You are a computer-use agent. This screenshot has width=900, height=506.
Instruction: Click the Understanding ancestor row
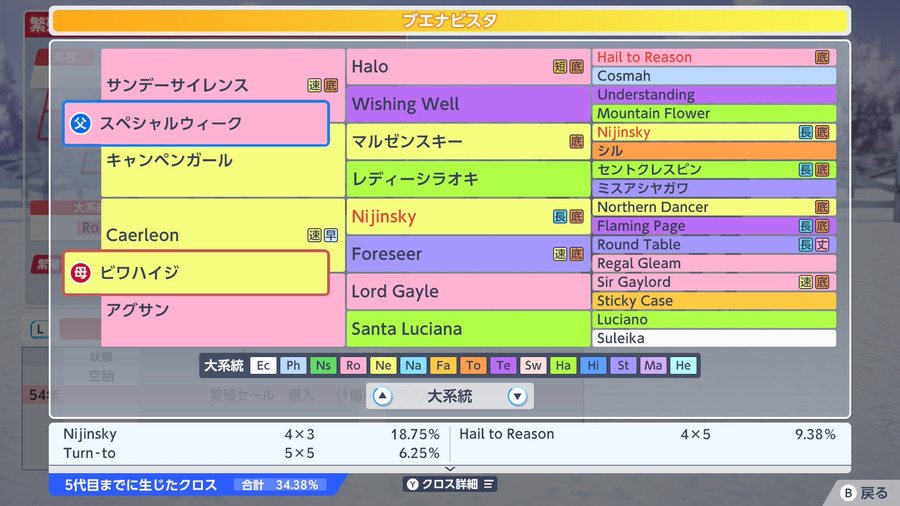pos(714,95)
